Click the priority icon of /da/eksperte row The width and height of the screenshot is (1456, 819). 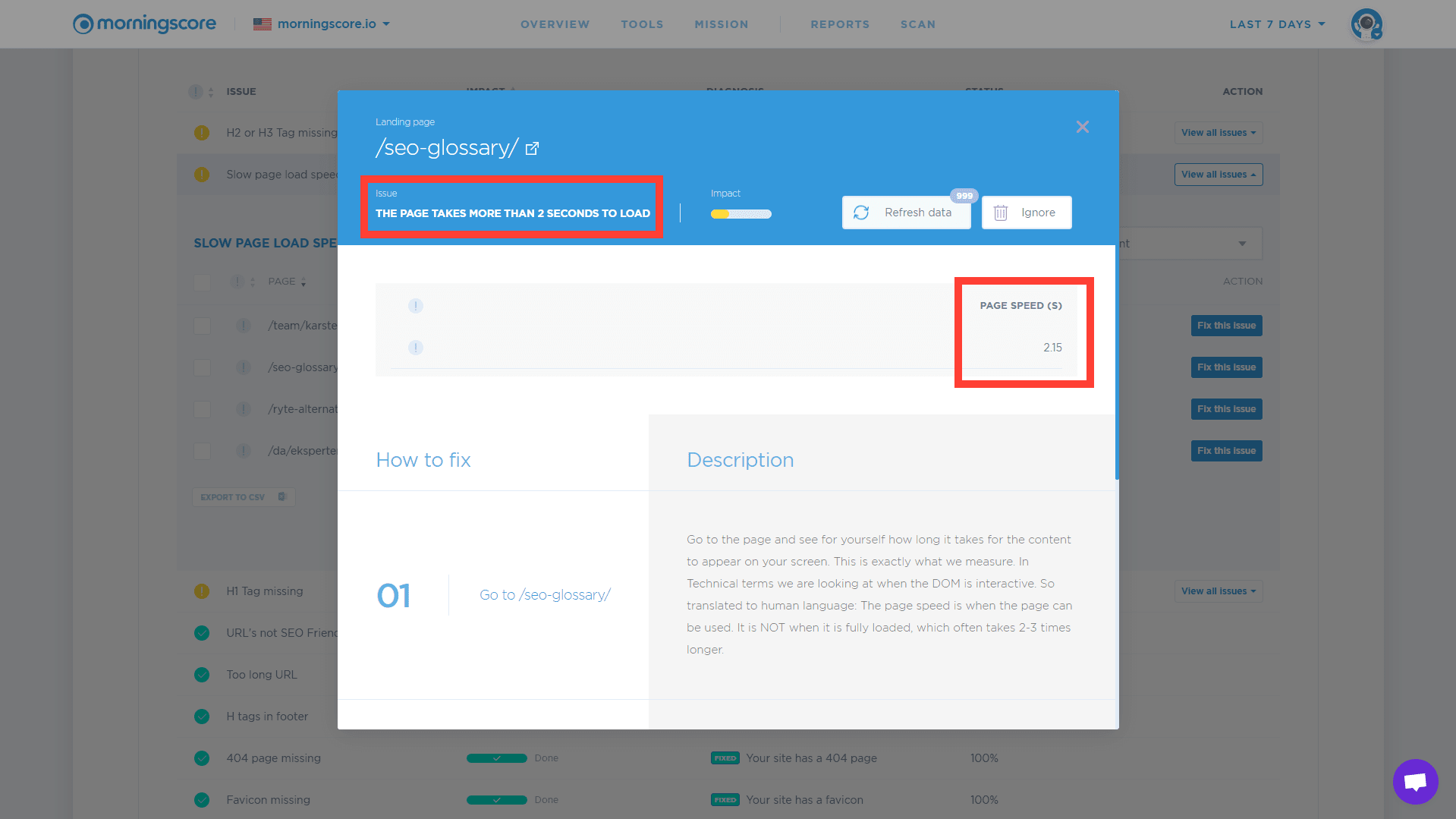click(244, 451)
